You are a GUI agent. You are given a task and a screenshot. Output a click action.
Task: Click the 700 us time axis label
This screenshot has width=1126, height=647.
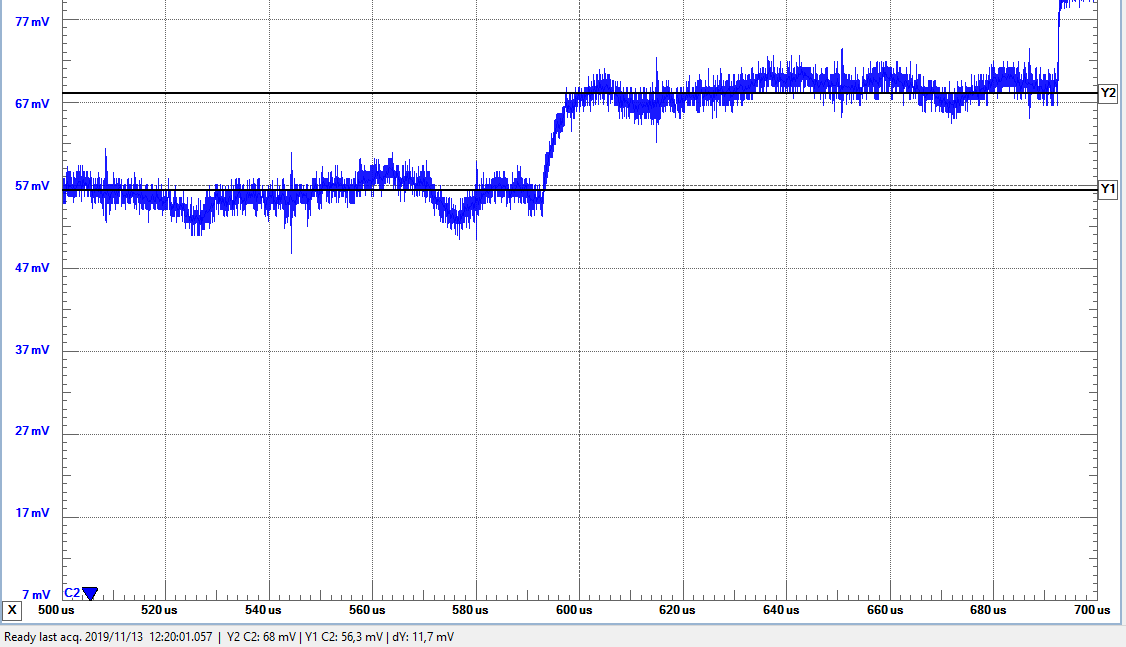click(1091, 610)
